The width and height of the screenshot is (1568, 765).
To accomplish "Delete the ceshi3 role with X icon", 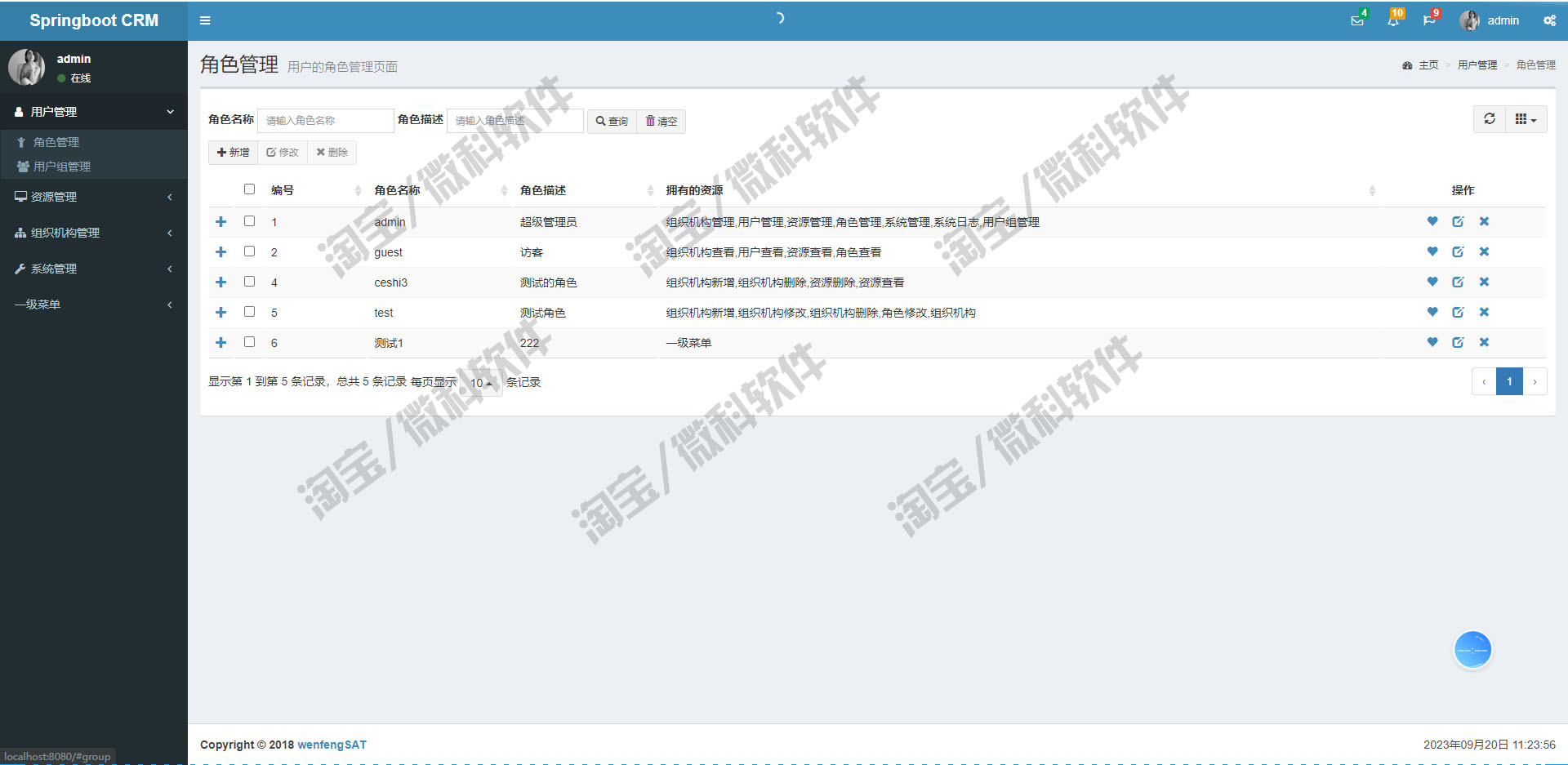I will point(1484,282).
